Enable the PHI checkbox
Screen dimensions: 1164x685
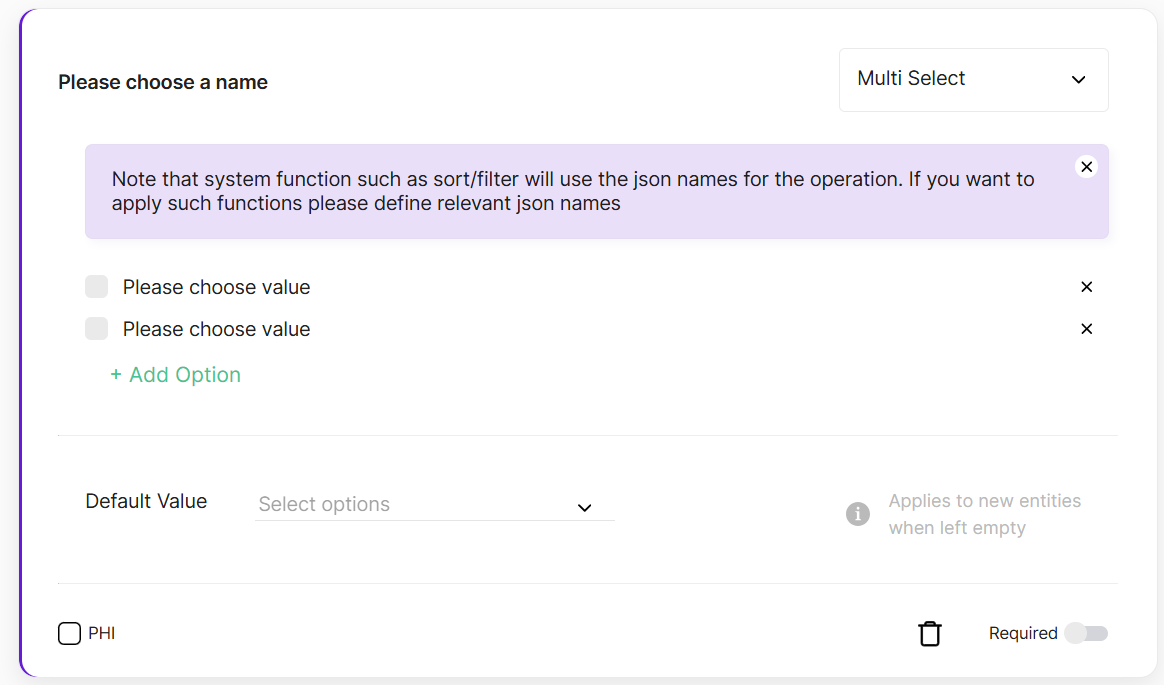(x=69, y=633)
